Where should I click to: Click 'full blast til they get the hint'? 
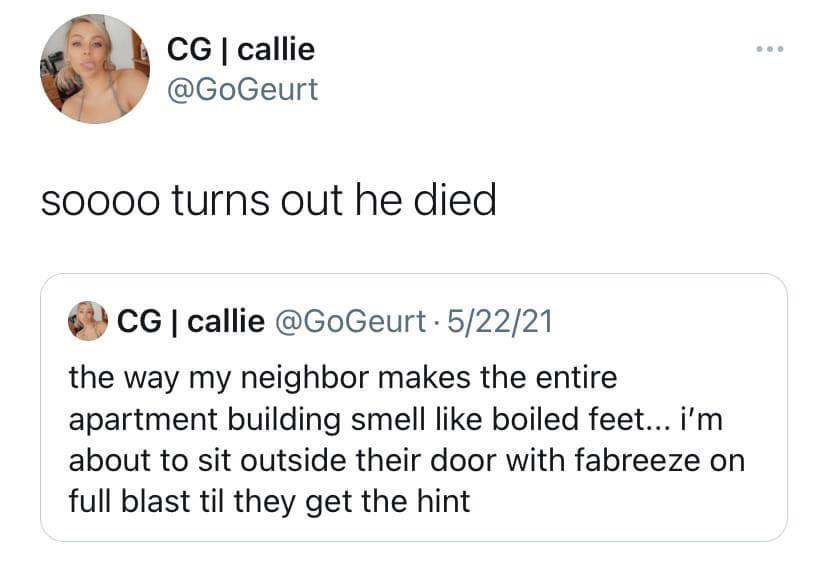(x=269, y=501)
